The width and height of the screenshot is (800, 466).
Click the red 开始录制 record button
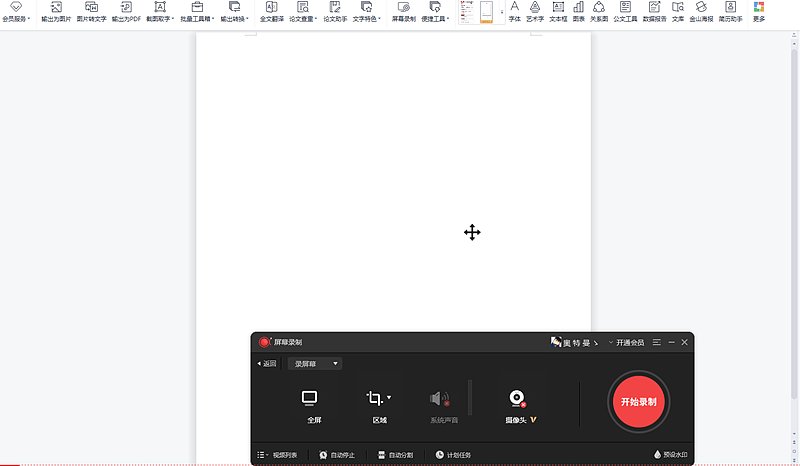(639, 401)
